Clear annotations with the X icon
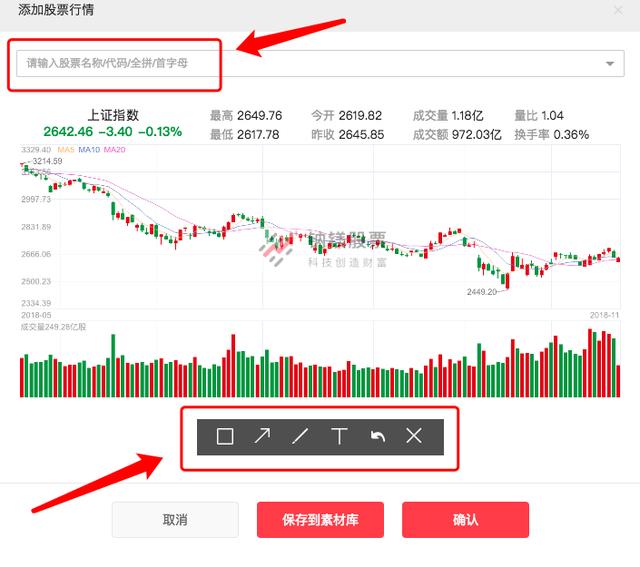 point(414,436)
